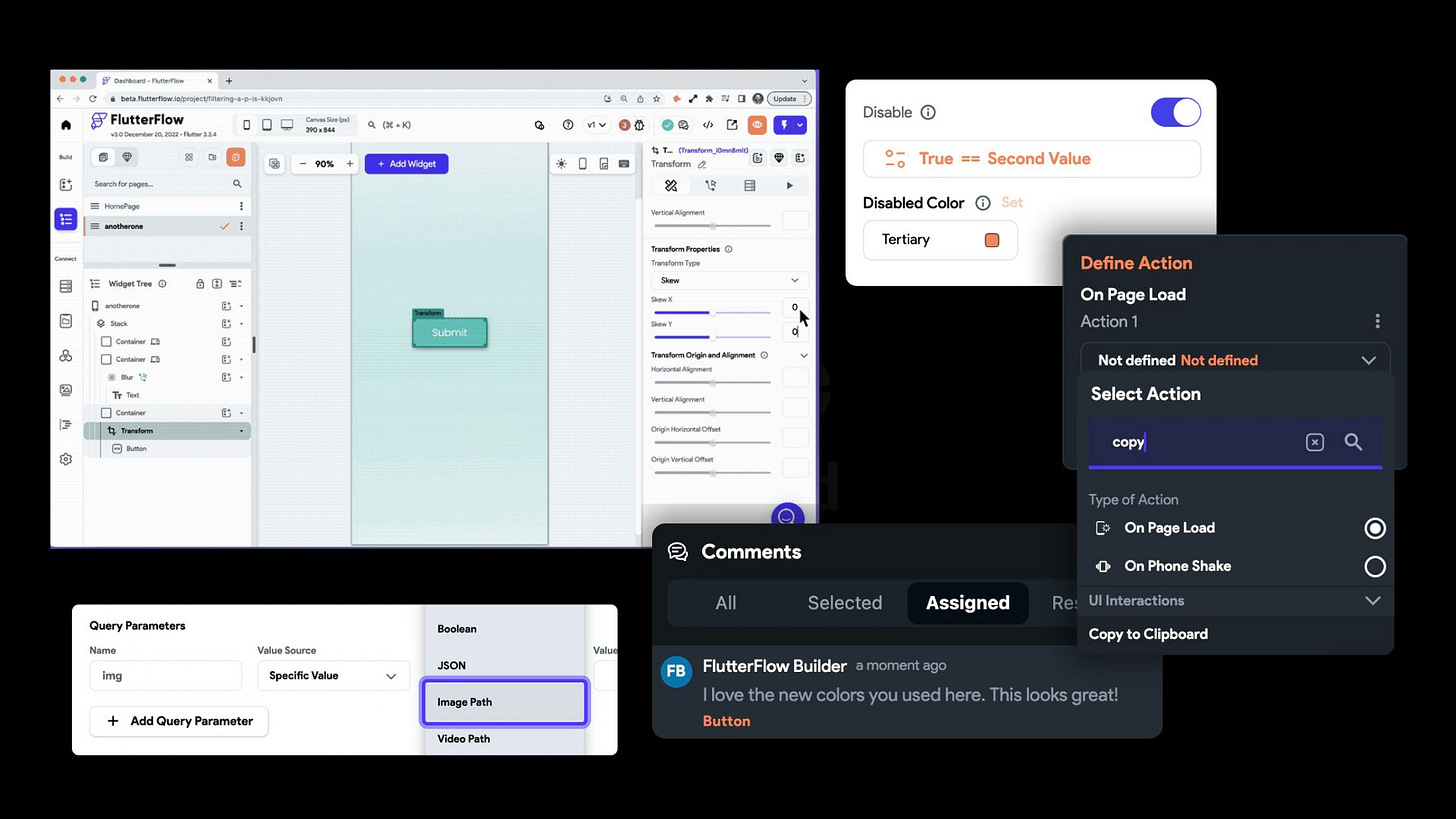This screenshot has height=819, width=1456.
Task: Click the lightning Run mode button
Action: click(x=784, y=125)
